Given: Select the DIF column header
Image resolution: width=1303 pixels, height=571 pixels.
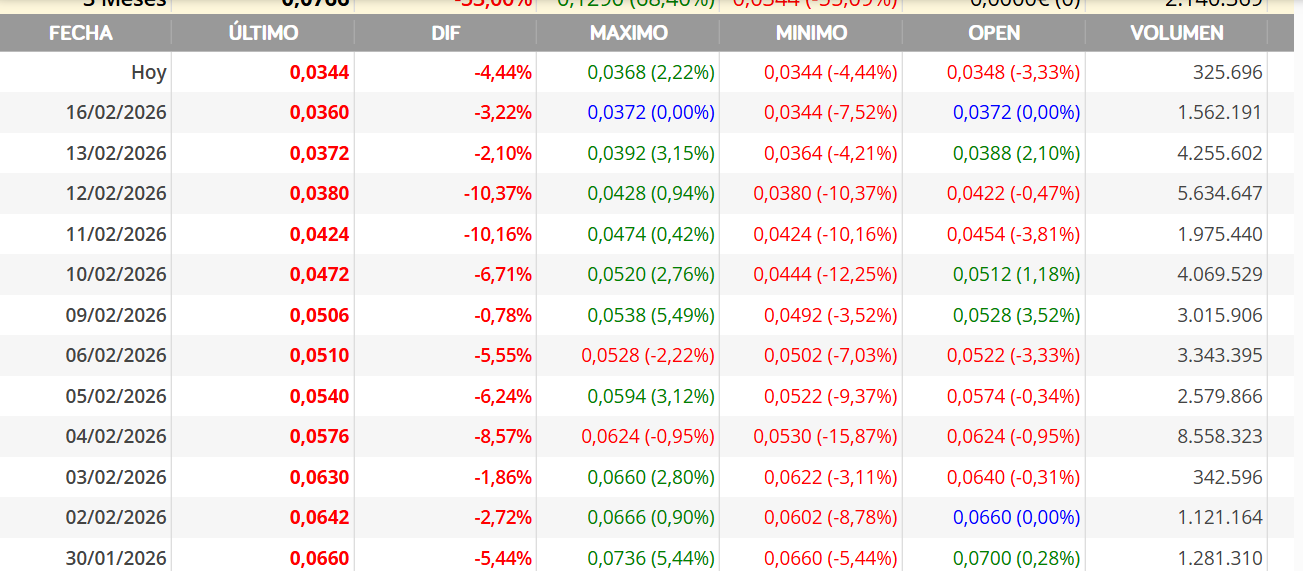Looking at the screenshot, I should tap(446, 33).
